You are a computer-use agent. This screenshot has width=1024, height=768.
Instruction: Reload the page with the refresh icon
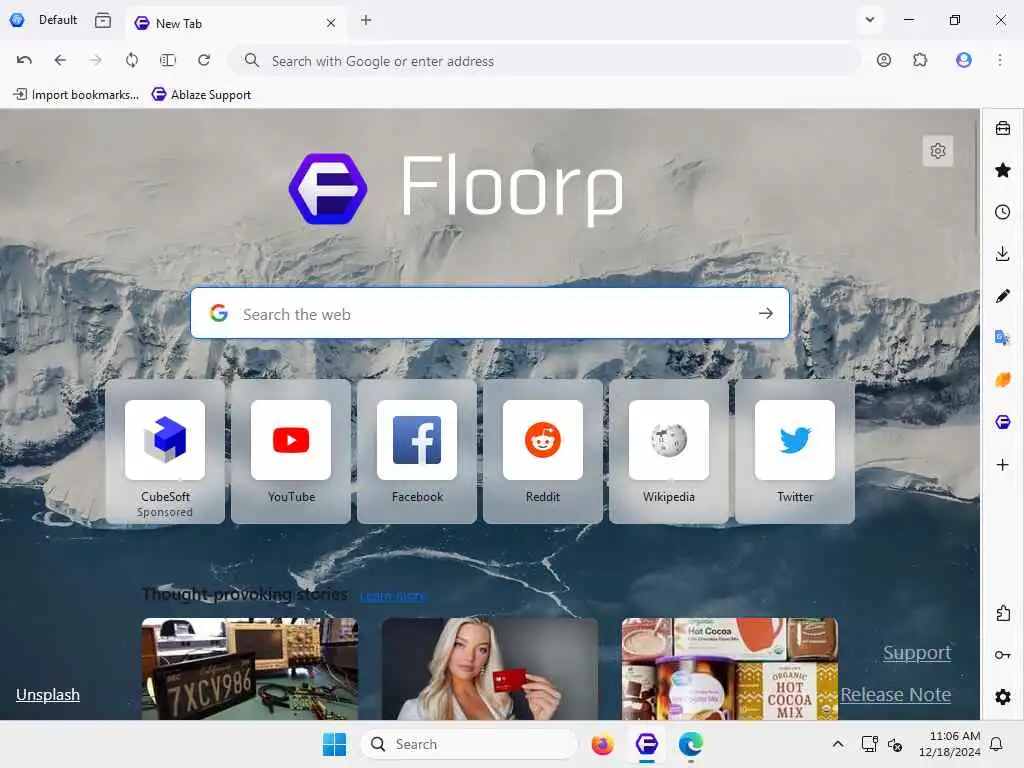point(204,60)
